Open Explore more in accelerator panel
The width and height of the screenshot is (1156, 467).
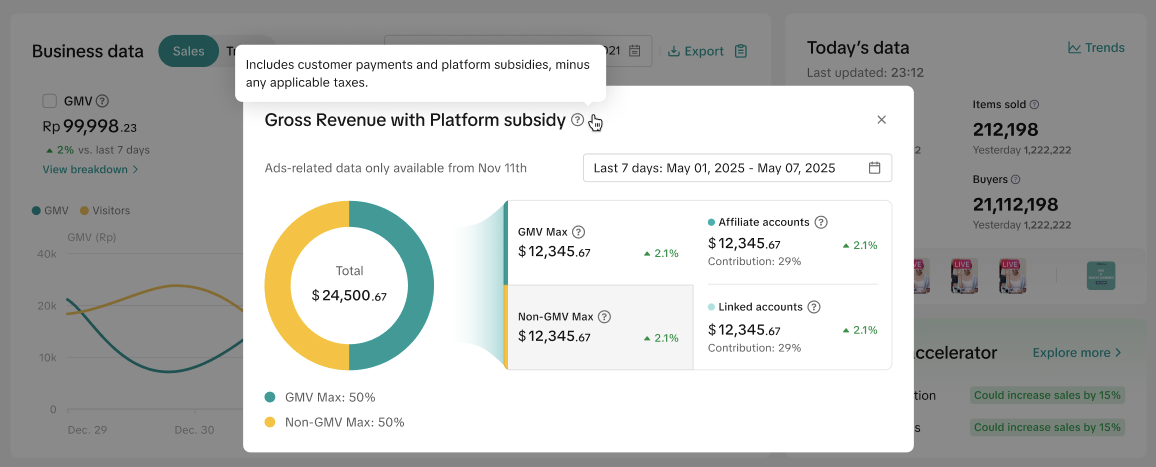pos(1076,353)
